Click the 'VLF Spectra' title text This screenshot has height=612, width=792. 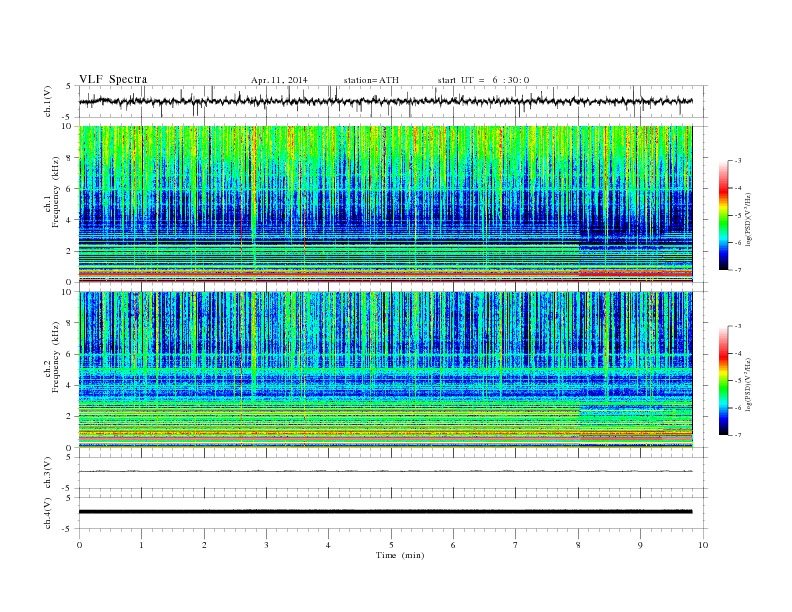pyautogui.click(x=113, y=79)
